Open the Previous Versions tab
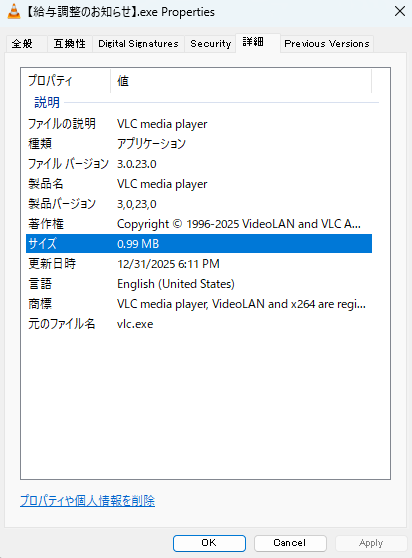The height and width of the screenshot is (558, 412). point(327,44)
